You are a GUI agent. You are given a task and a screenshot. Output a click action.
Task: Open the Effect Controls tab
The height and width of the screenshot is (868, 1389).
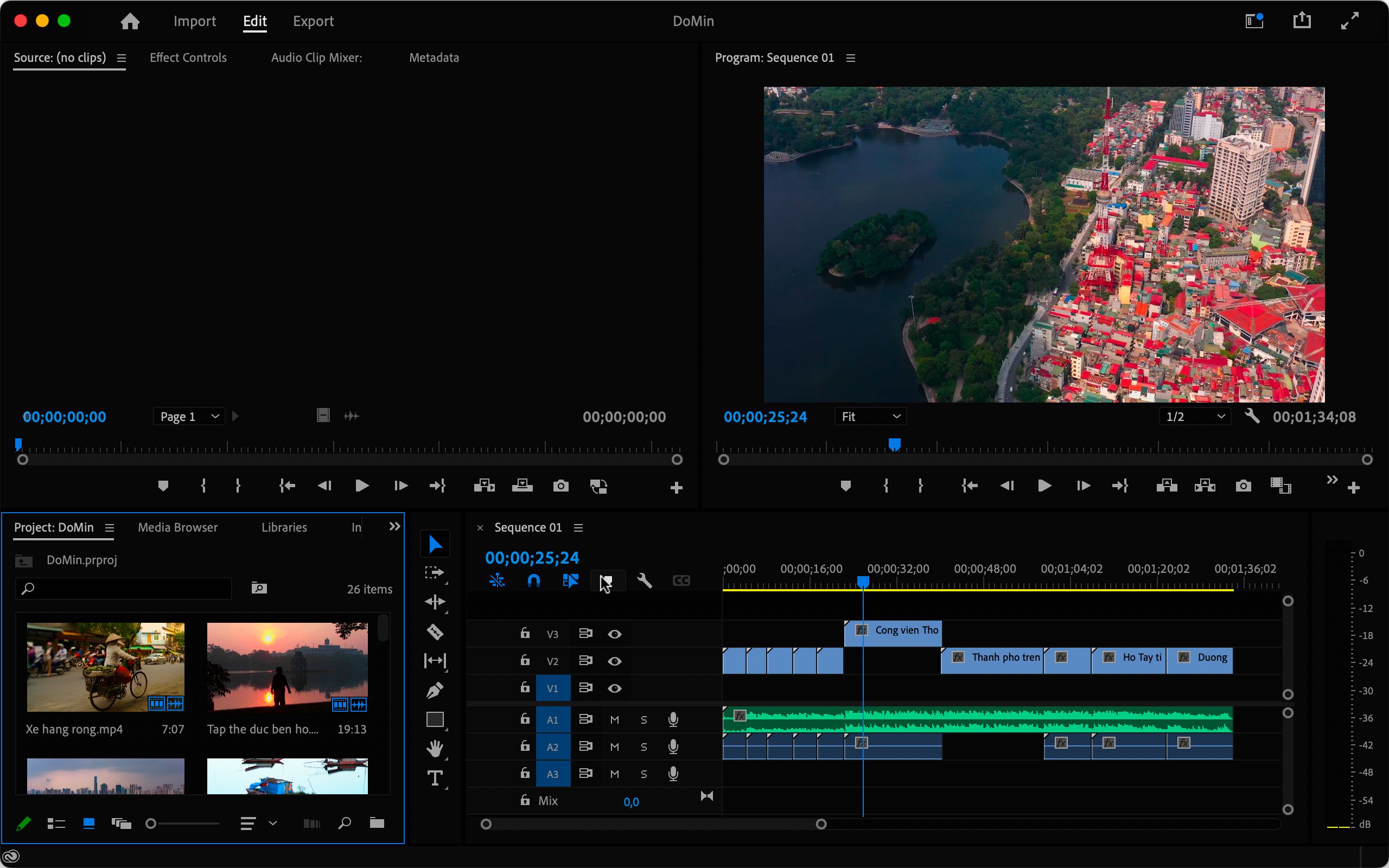click(188, 58)
